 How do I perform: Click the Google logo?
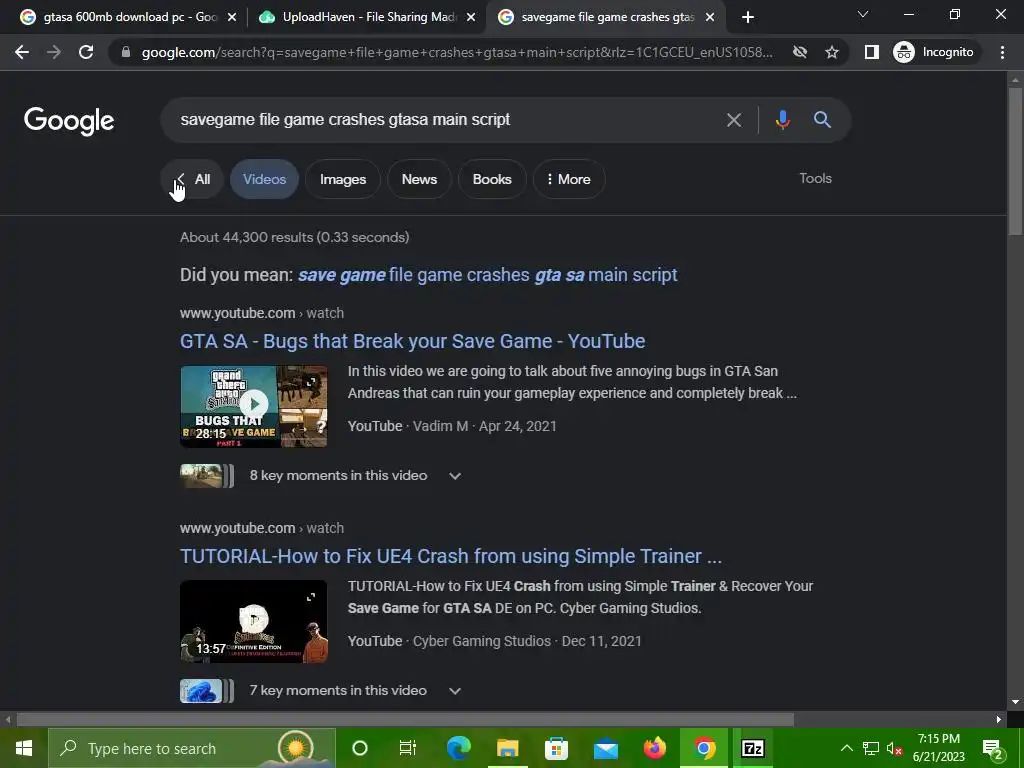[x=69, y=121]
